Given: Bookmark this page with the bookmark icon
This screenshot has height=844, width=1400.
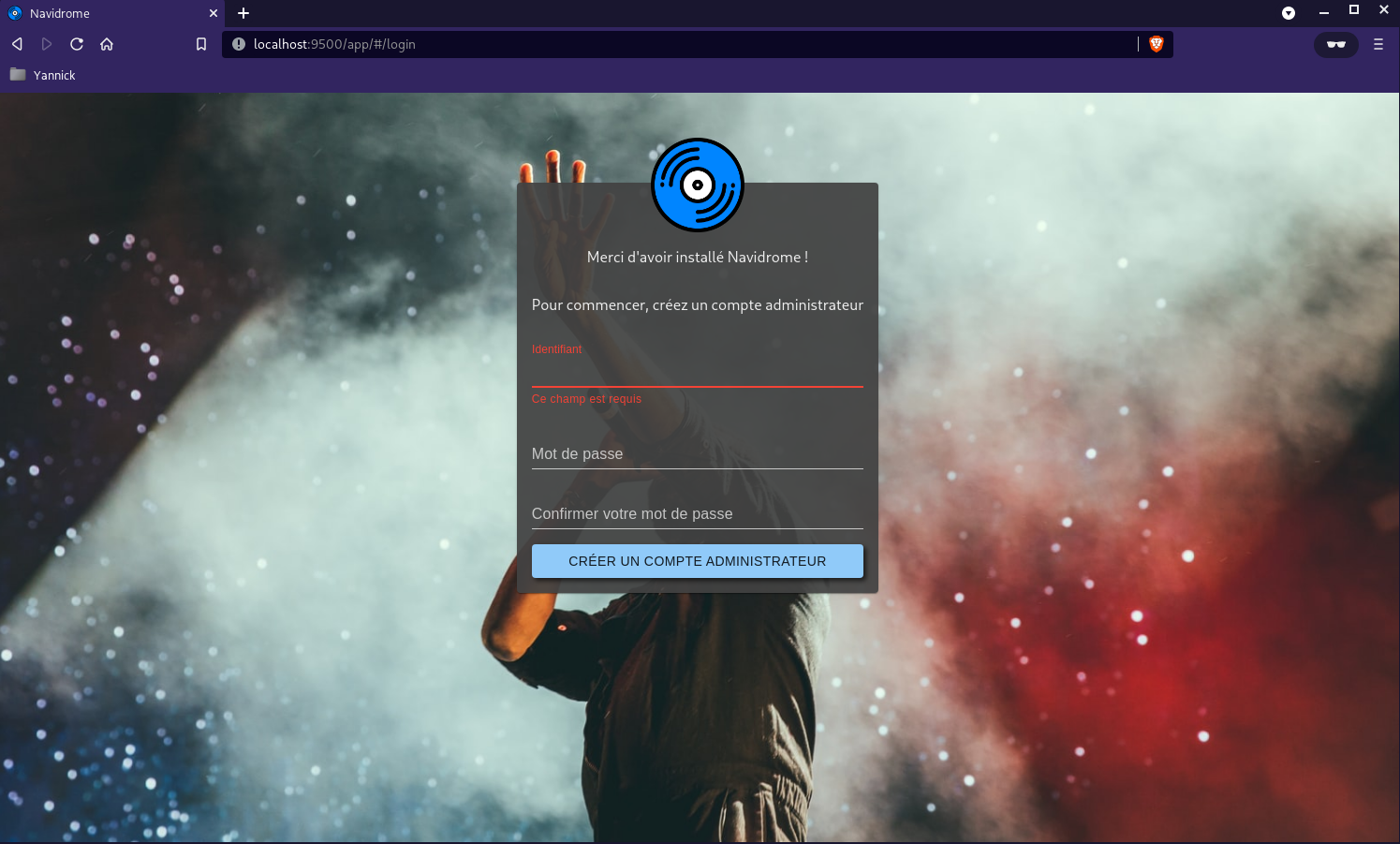Looking at the screenshot, I should pyautogui.click(x=200, y=44).
